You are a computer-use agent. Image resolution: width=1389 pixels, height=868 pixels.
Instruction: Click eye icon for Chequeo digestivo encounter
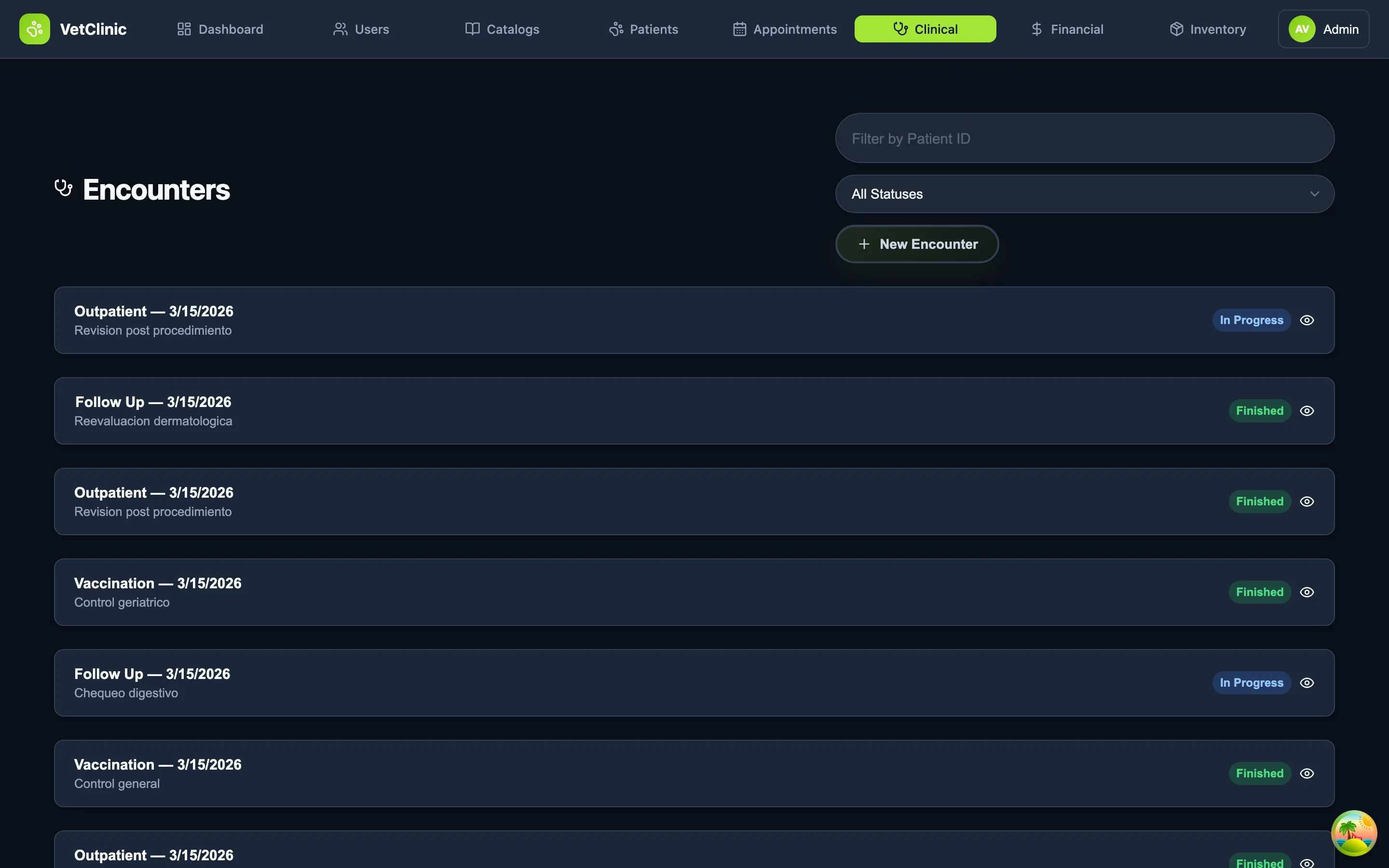[x=1307, y=682]
